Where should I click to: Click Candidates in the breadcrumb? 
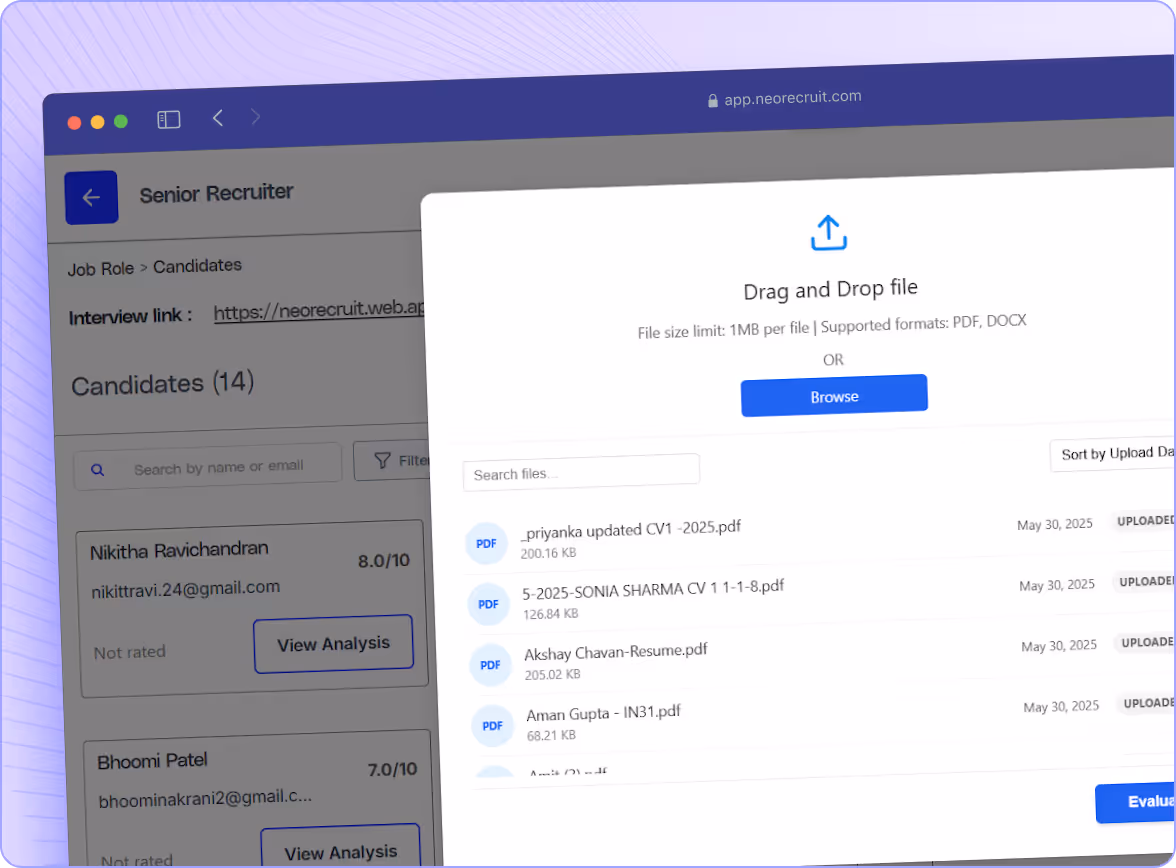pyautogui.click(x=197, y=266)
